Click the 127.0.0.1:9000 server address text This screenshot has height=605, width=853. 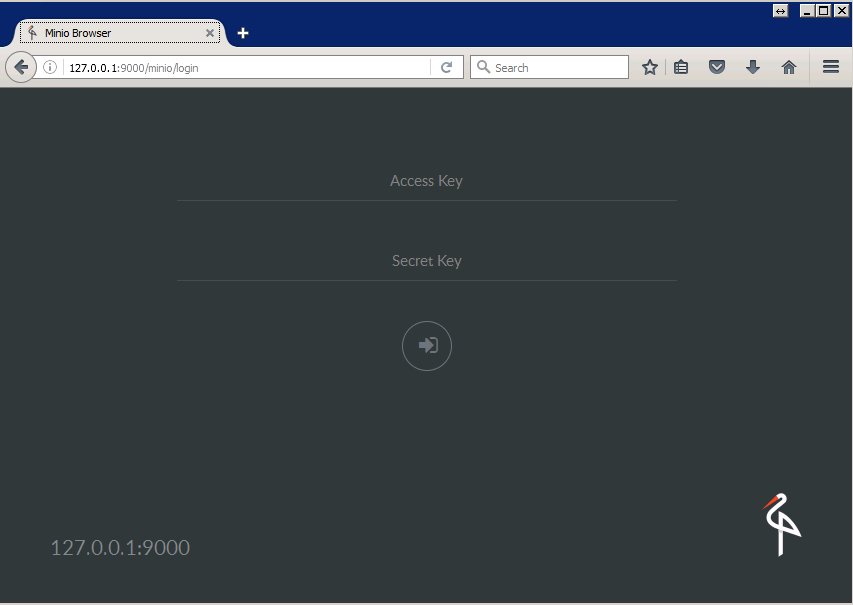[x=120, y=547]
